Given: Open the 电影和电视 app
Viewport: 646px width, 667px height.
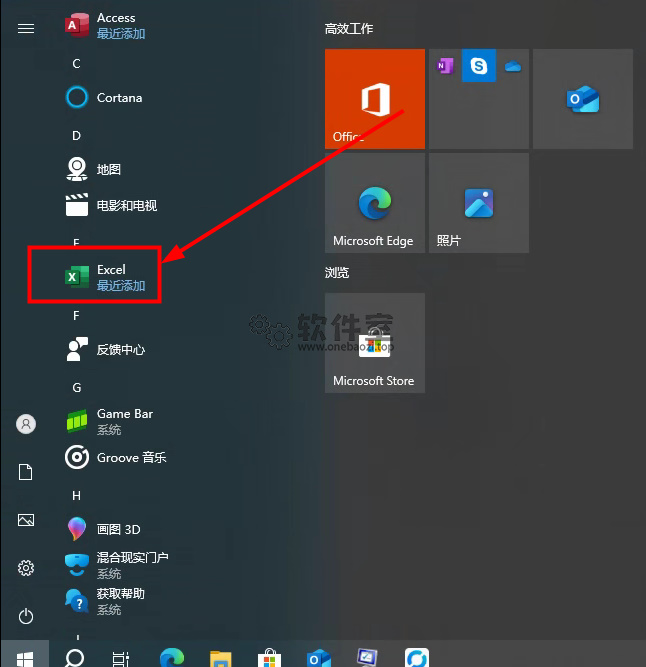Looking at the screenshot, I should [111, 205].
